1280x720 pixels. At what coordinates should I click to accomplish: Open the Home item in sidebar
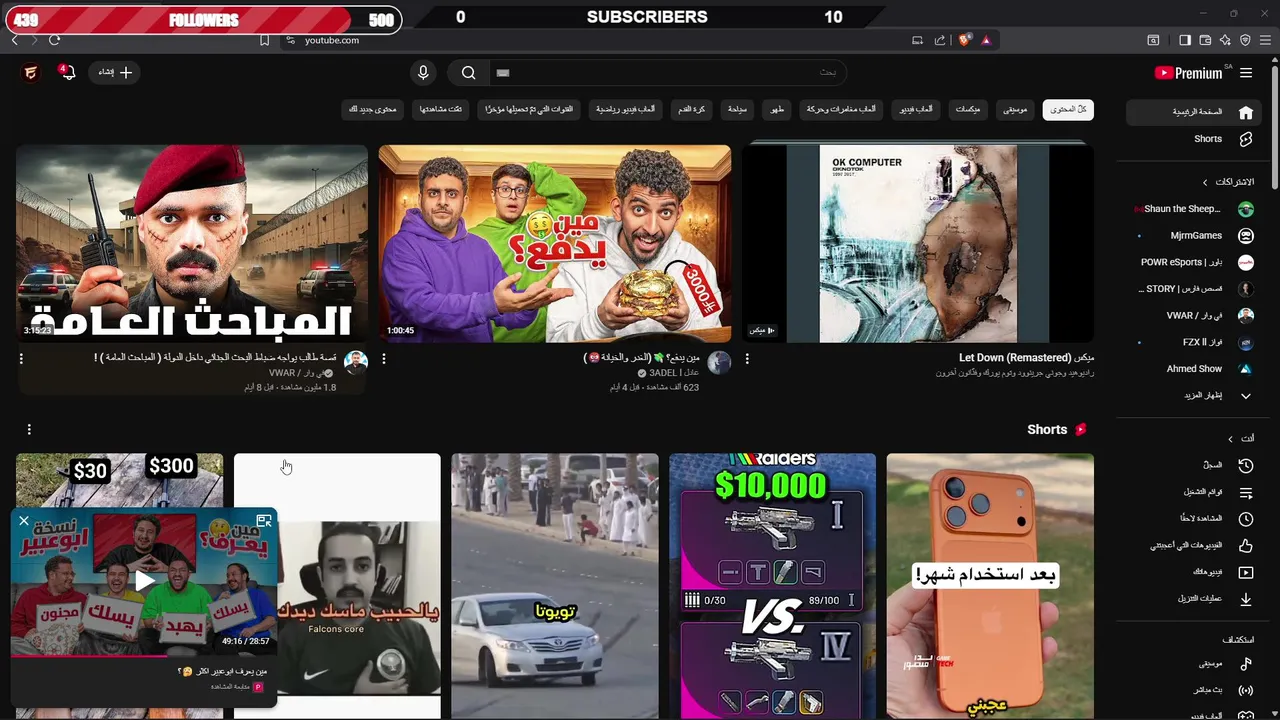click(x=1192, y=112)
